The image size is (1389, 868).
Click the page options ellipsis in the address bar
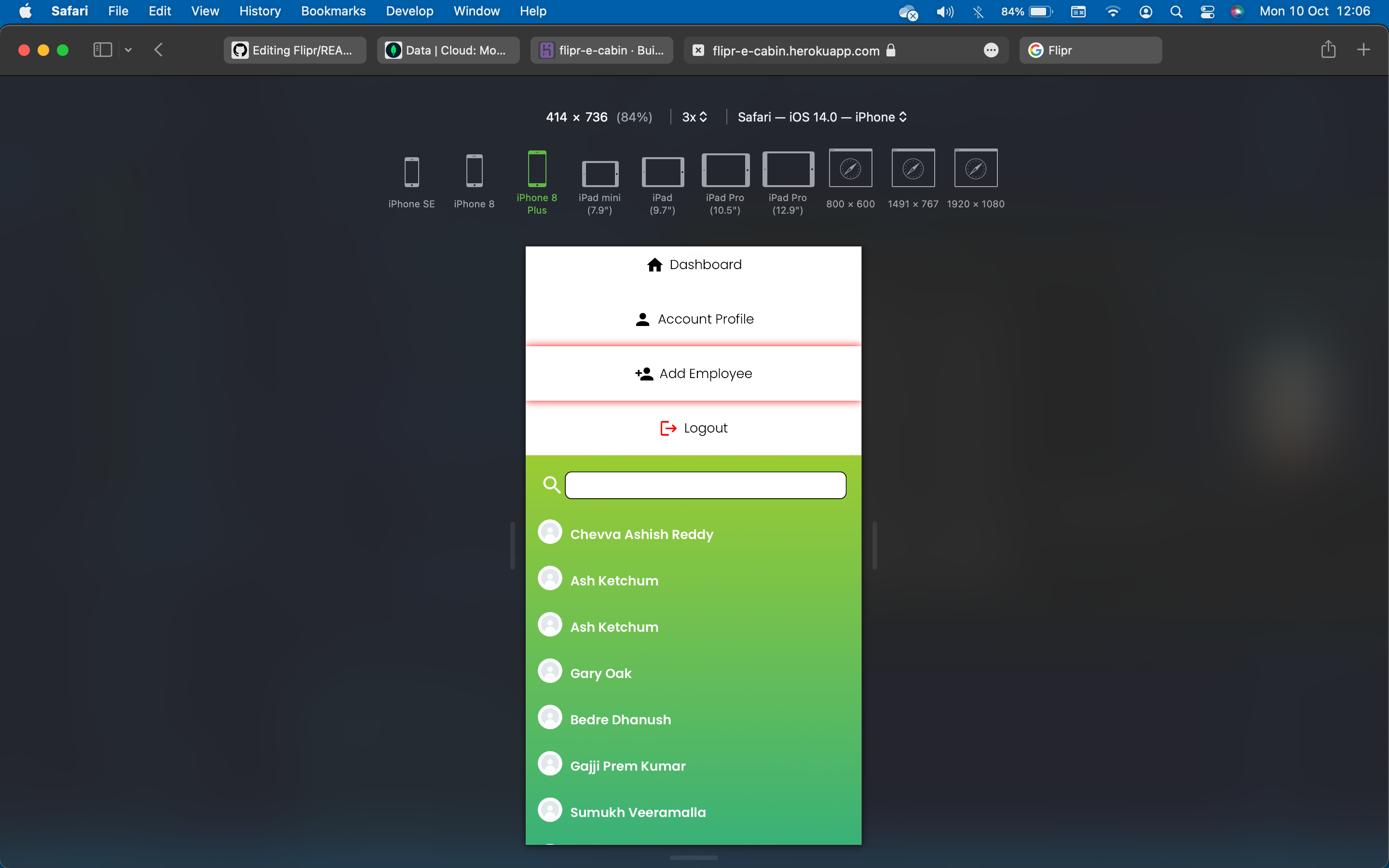pos(991,51)
